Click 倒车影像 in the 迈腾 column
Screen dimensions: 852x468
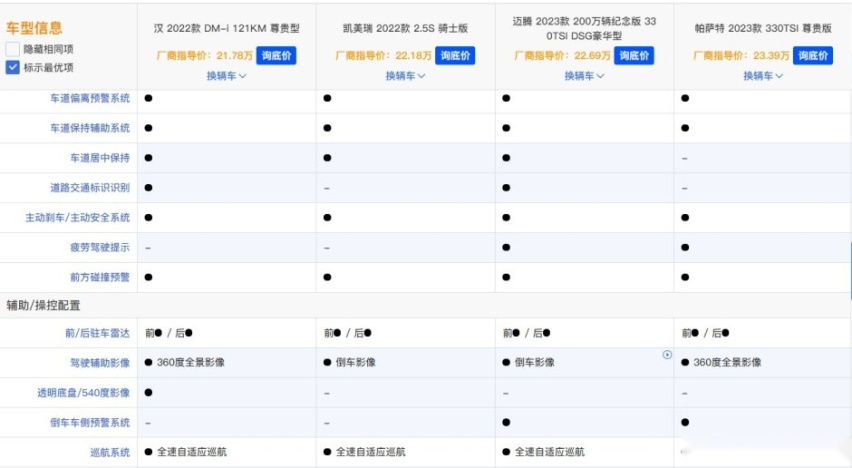tap(535, 363)
